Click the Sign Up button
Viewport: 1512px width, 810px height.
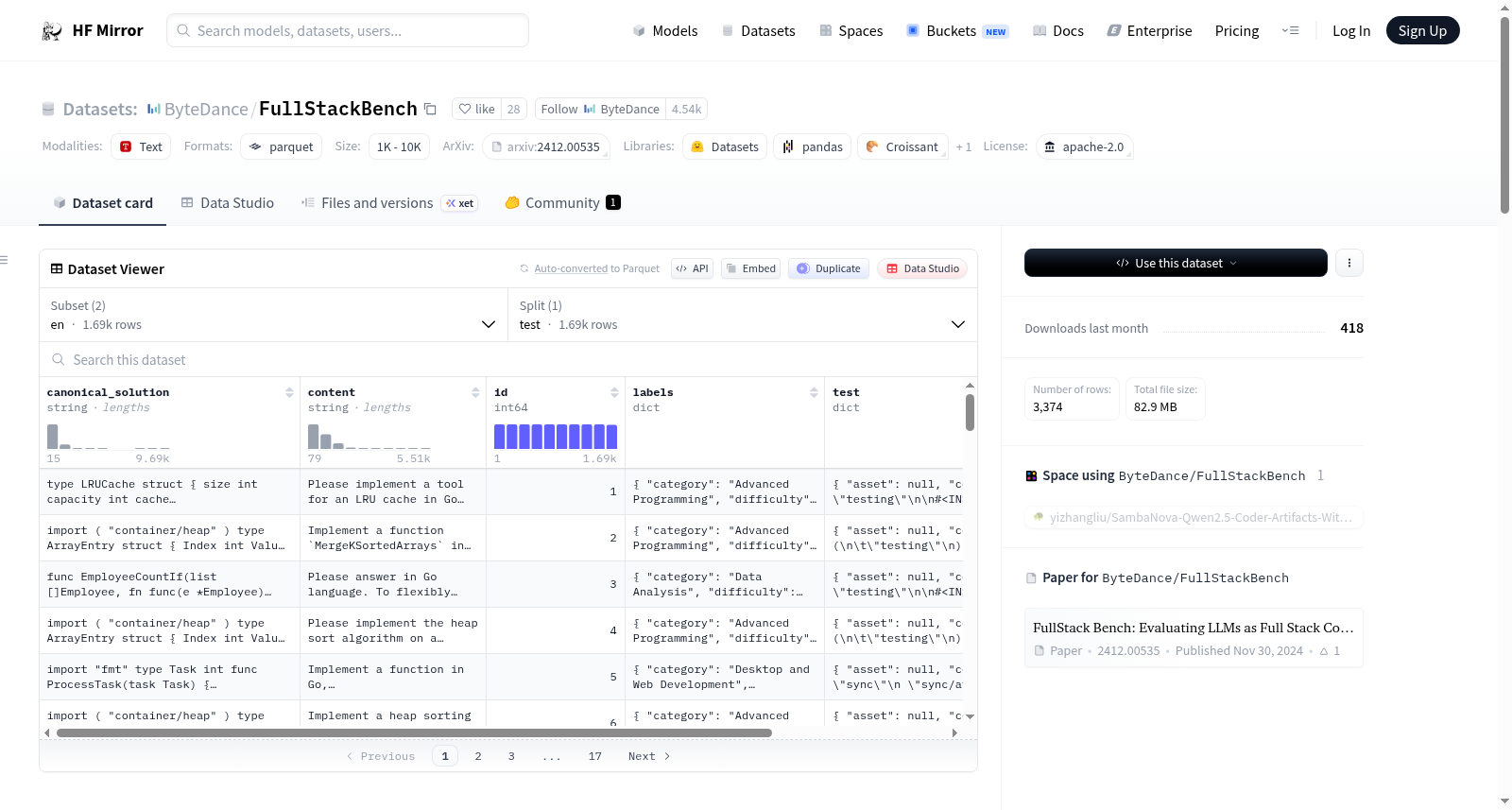(1422, 31)
